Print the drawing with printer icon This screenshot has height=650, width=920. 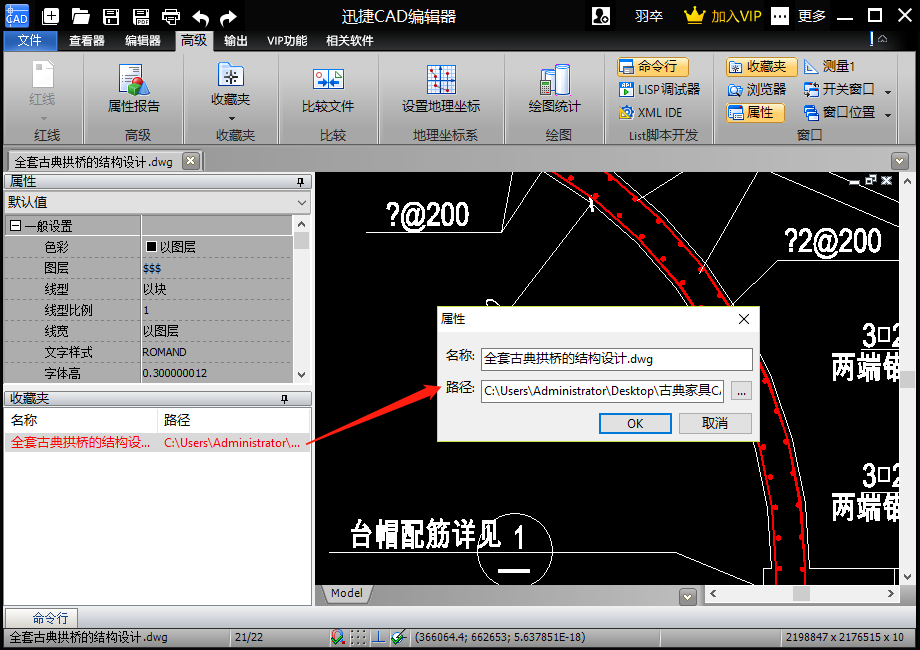pyautogui.click(x=171, y=16)
